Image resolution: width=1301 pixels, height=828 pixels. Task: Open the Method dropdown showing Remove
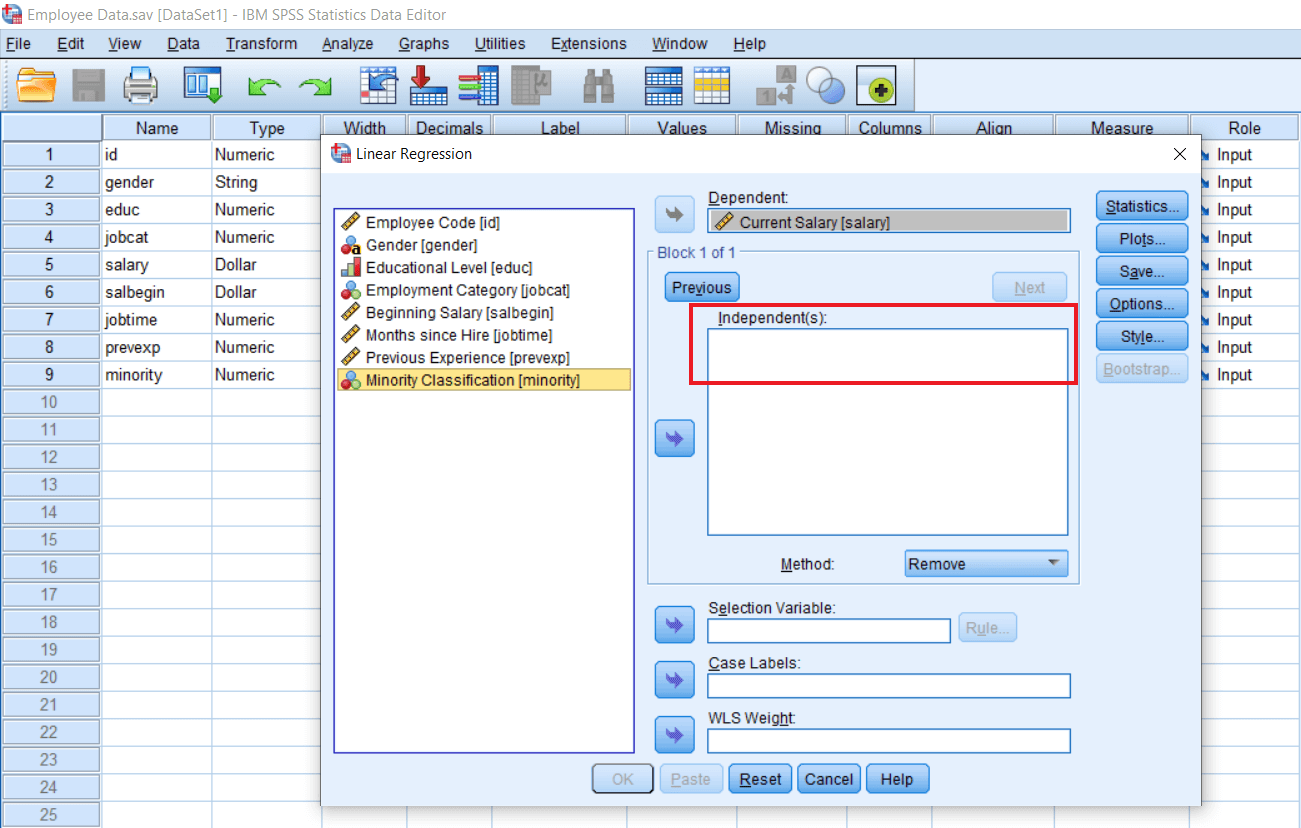pyautogui.click(x=986, y=564)
